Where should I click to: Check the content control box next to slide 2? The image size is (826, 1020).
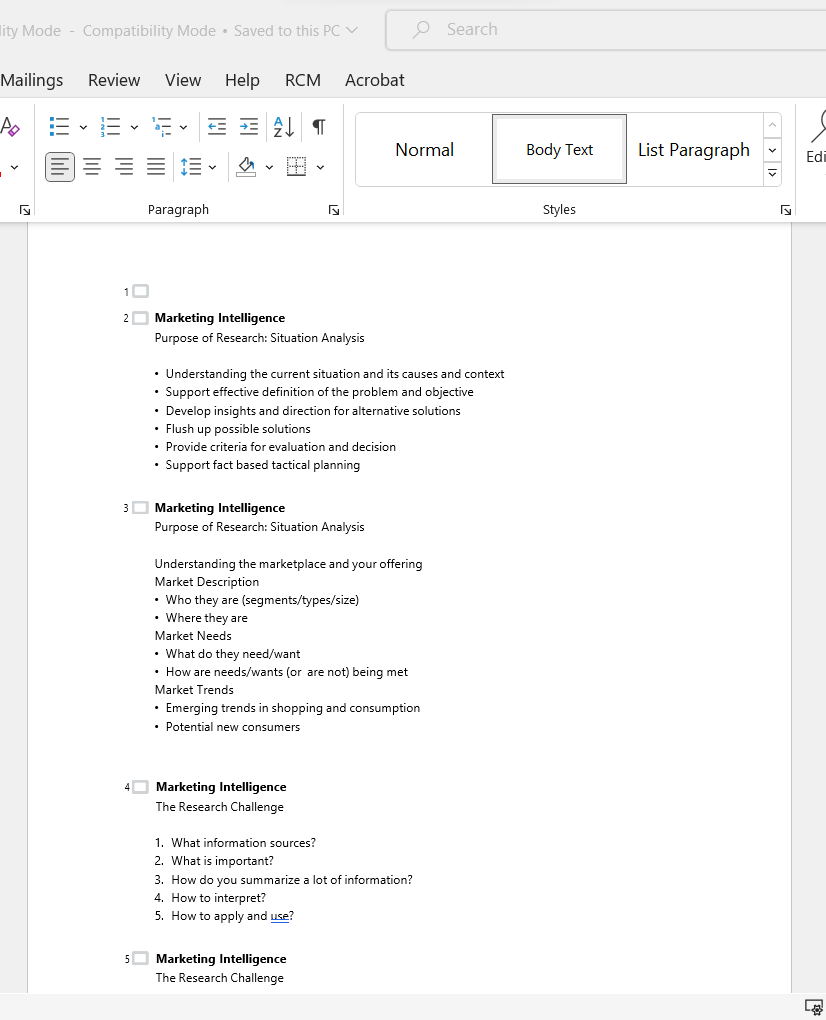coord(140,317)
